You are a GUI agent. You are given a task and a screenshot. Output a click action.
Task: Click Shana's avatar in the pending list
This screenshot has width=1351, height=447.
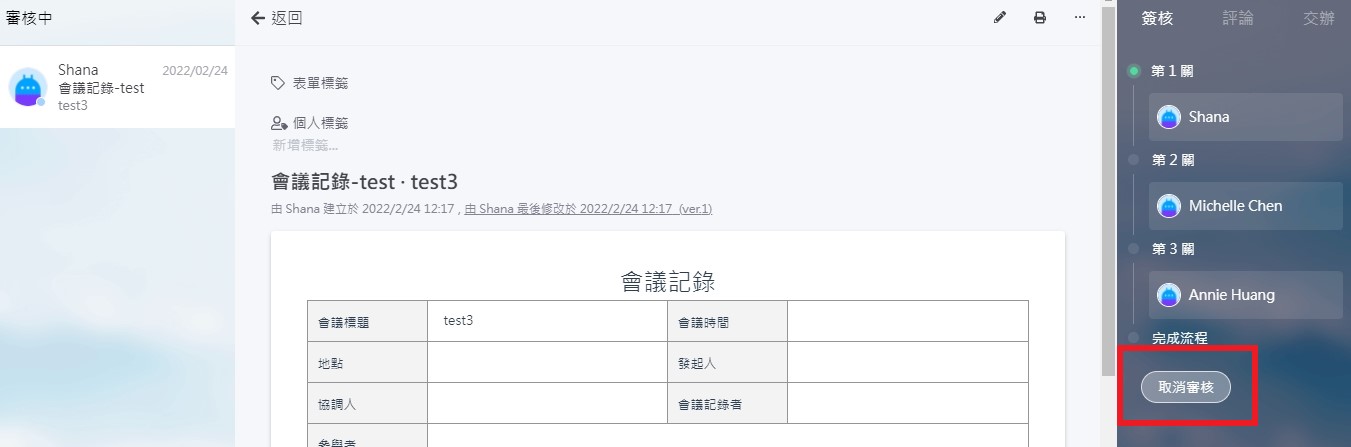[x=28, y=87]
